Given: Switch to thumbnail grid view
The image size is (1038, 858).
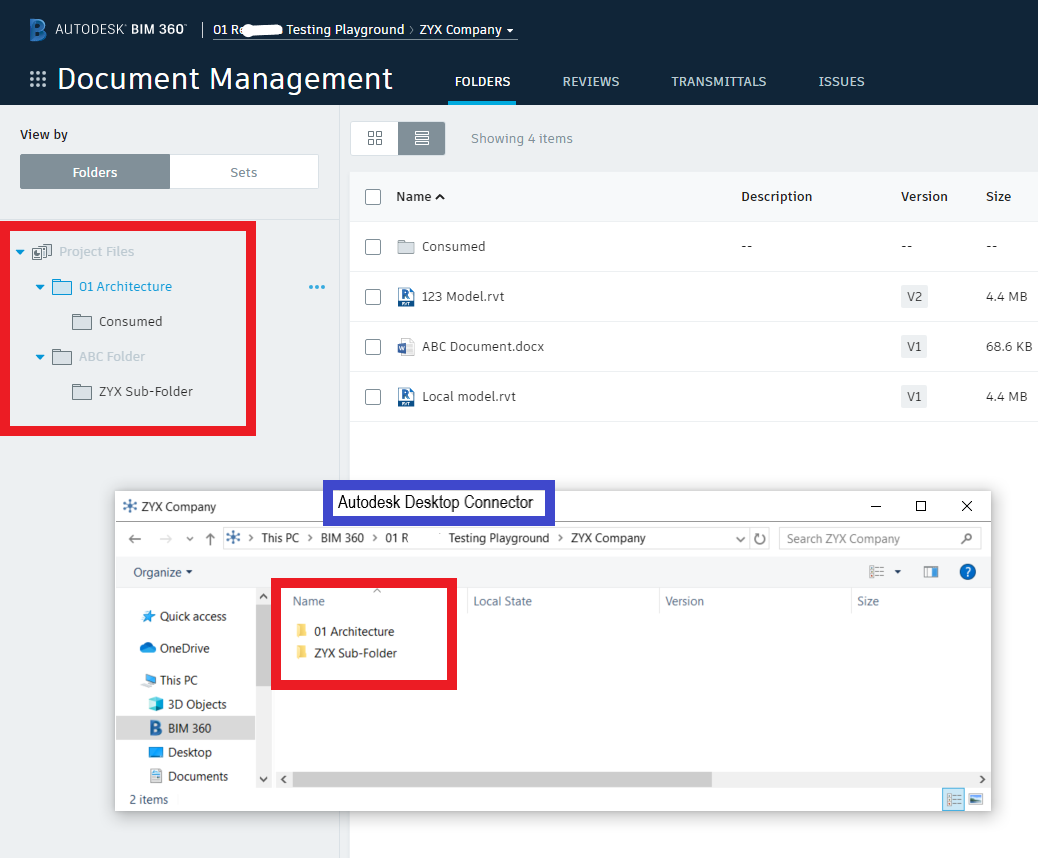Looking at the screenshot, I should pos(374,138).
